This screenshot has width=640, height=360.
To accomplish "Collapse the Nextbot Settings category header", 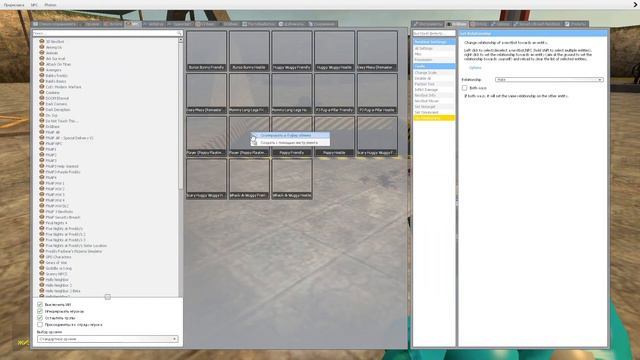I will [434, 42].
